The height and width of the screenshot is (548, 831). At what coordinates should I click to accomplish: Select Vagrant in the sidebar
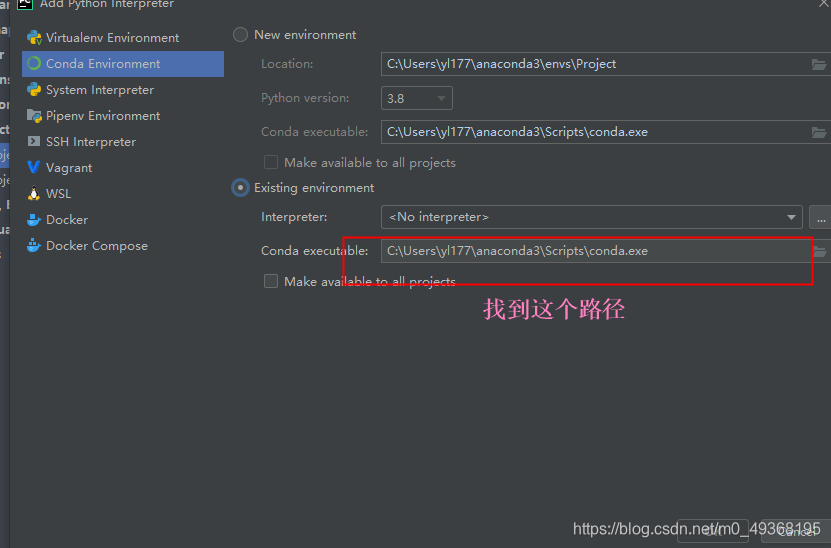(123, 167)
